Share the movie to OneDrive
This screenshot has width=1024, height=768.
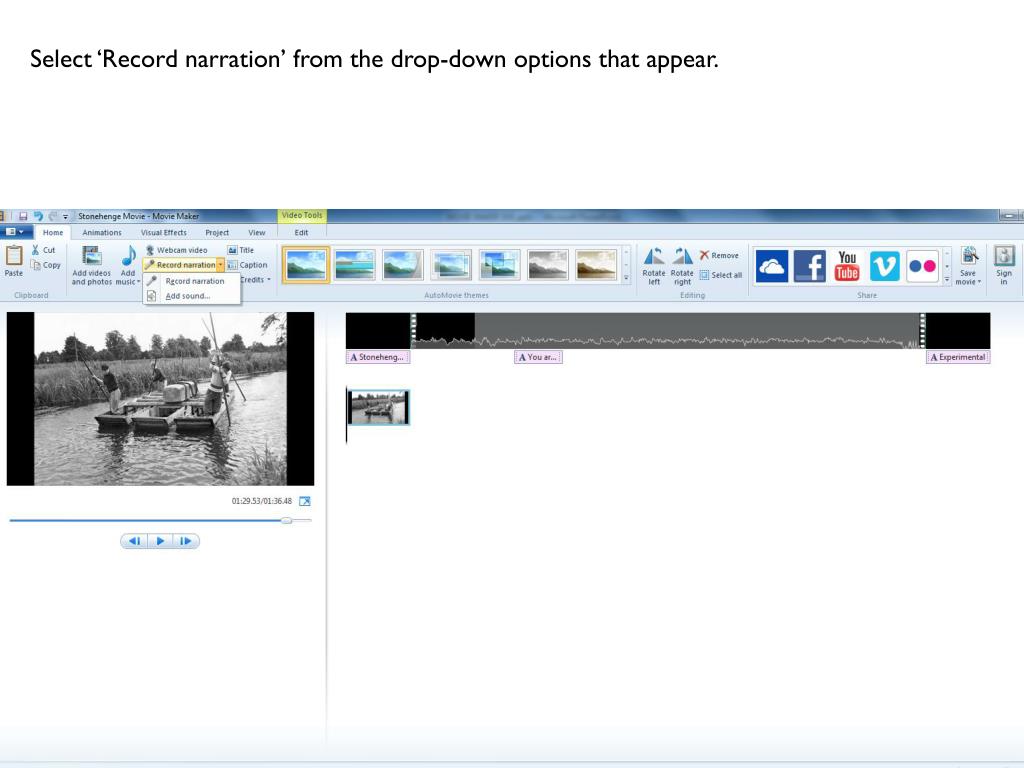(x=771, y=266)
